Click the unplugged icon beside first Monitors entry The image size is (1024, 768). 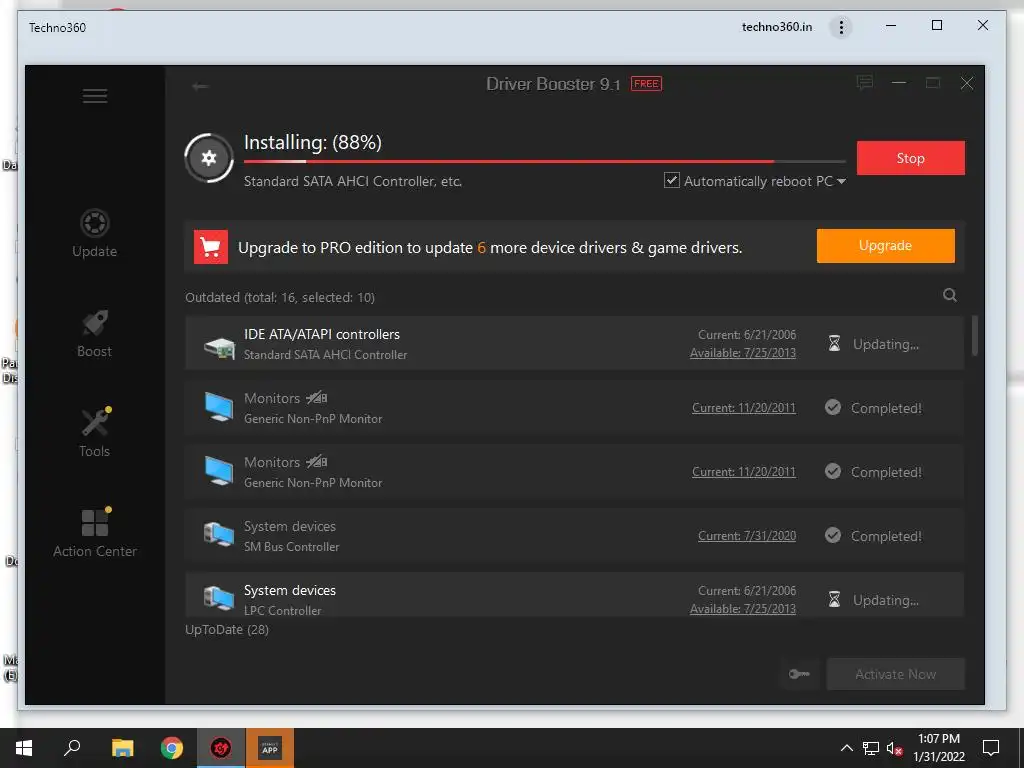tap(317, 397)
